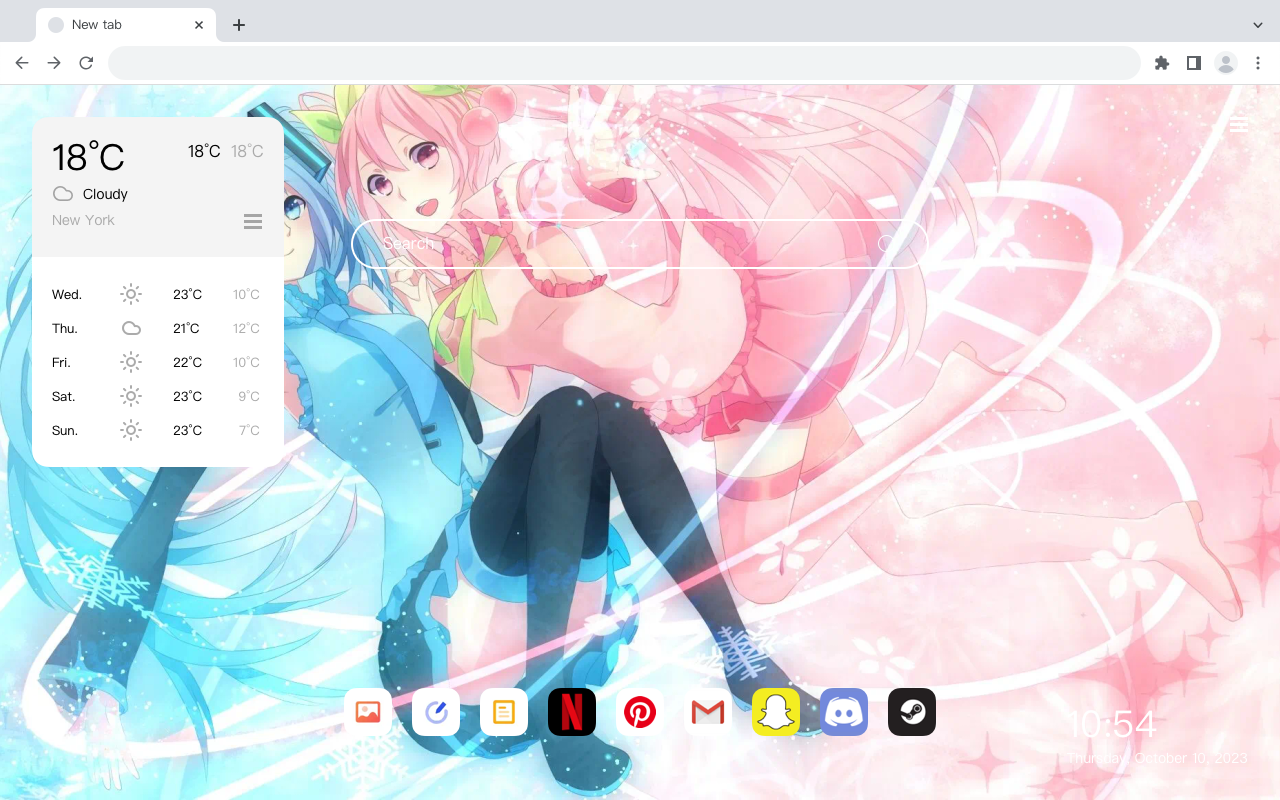Expand the tab search chevron
Image resolution: width=1280 pixels, height=800 pixels.
pos(1258,25)
